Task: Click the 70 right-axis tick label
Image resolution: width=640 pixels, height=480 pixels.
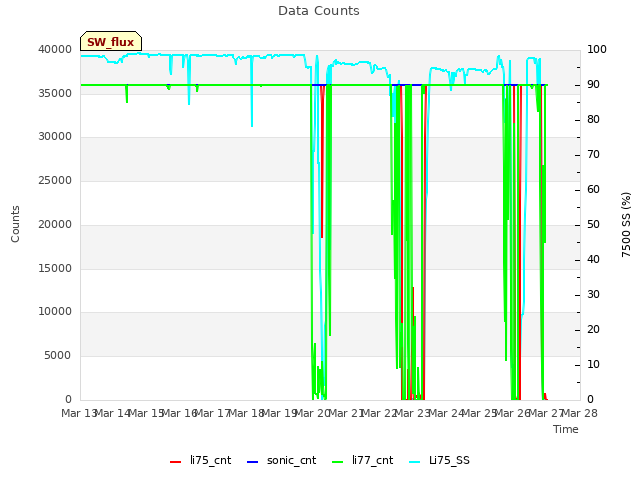Action: click(593, 154)
